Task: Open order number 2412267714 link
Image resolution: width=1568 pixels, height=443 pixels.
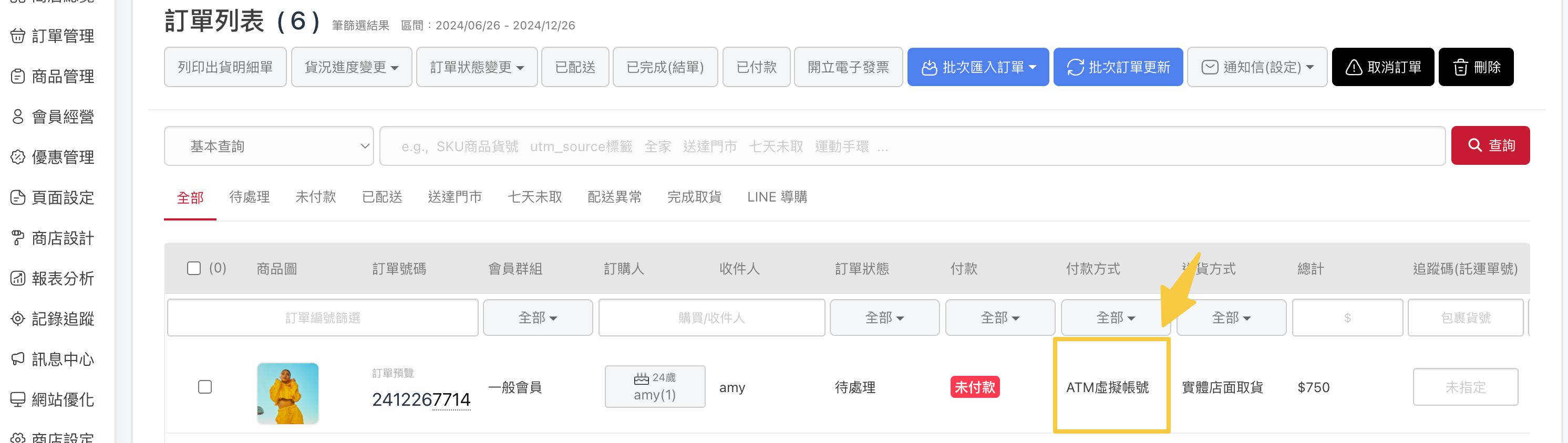Action: 421,399
